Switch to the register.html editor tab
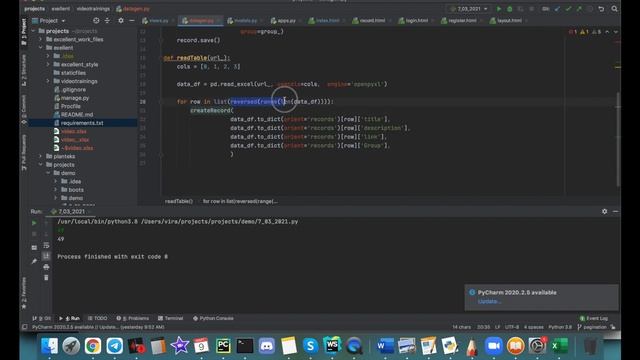The height and width of the screenshot is (360, 640). [x=462, y=20]
